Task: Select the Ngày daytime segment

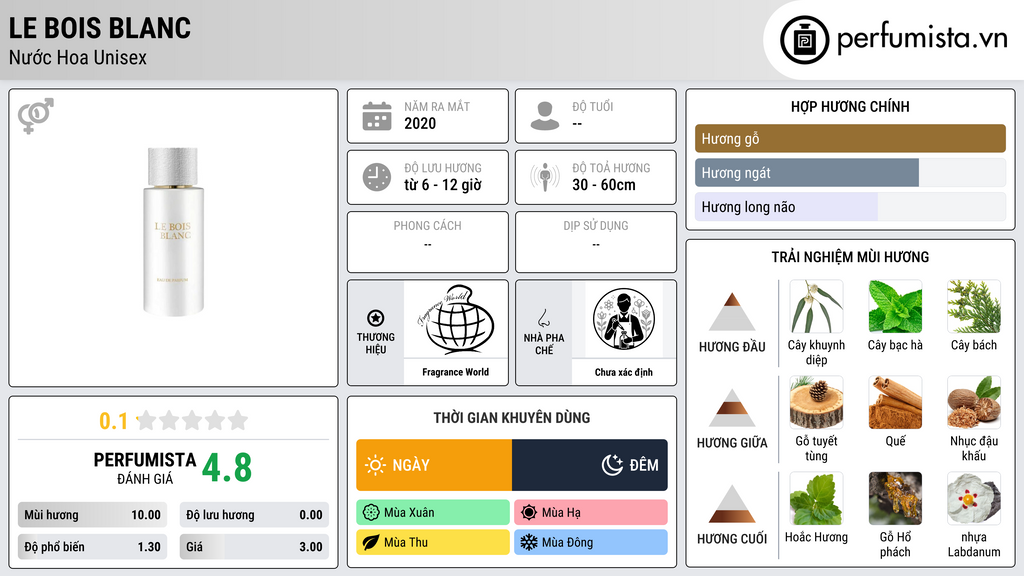Action: tap(434, 465)
